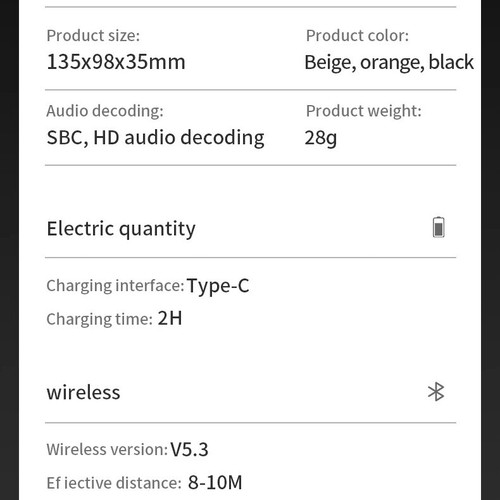Image resolution: width=500 pixels, height=500 pixels.
Task: Click the Charging time label
Action: pyautogui.click(x=100, y=320)
